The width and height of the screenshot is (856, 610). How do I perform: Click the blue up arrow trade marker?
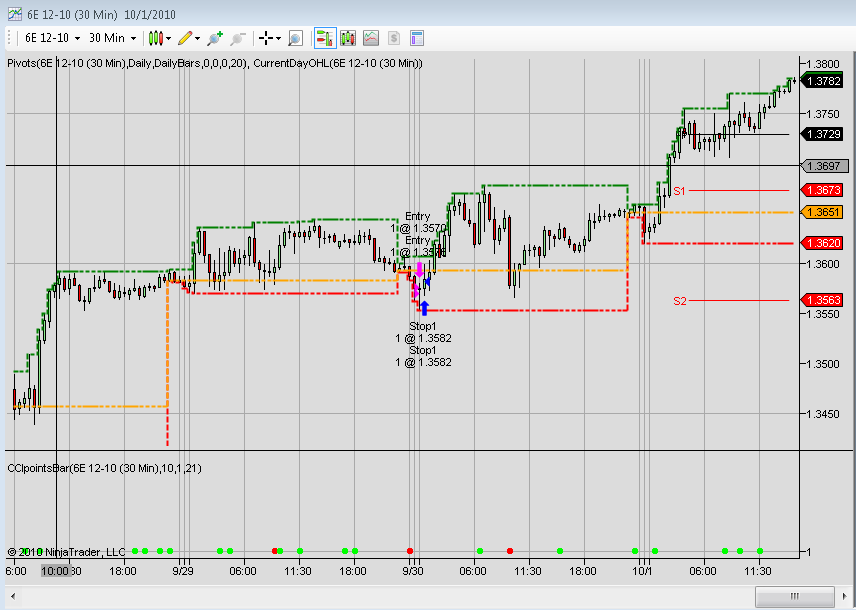(424, 308)
